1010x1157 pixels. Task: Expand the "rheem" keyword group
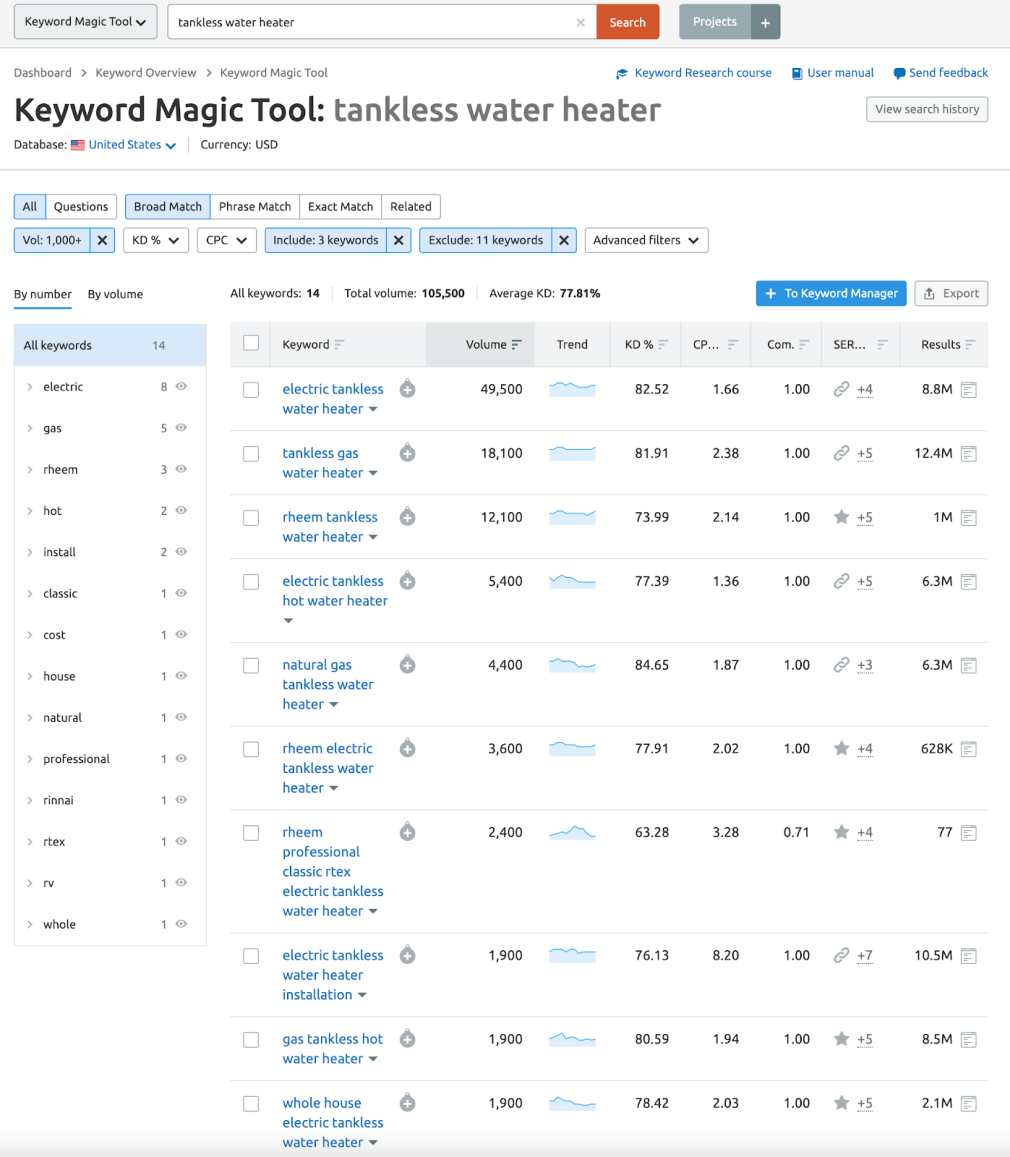28,469
